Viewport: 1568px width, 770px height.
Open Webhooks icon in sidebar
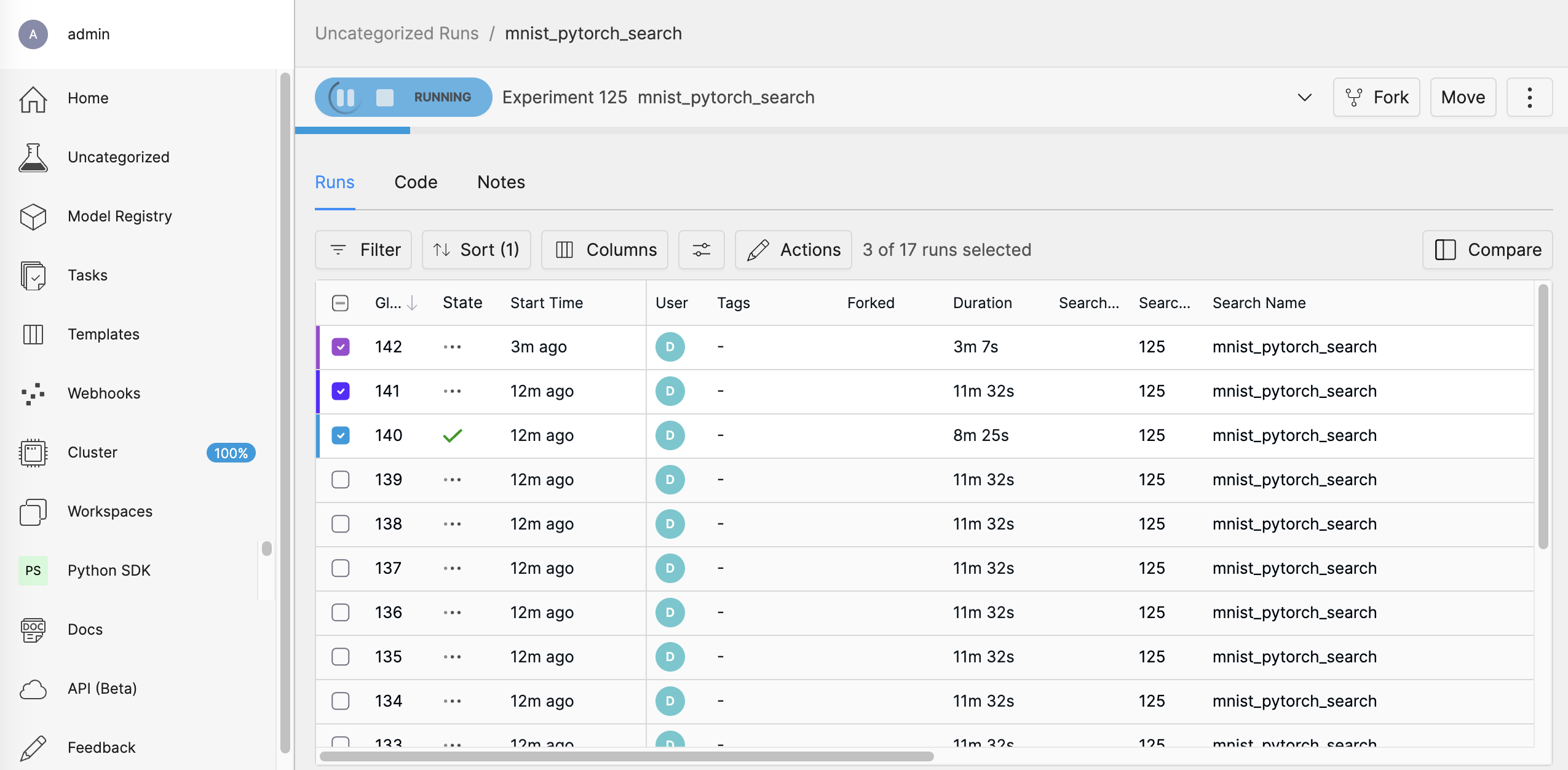(x=33, y=394)
